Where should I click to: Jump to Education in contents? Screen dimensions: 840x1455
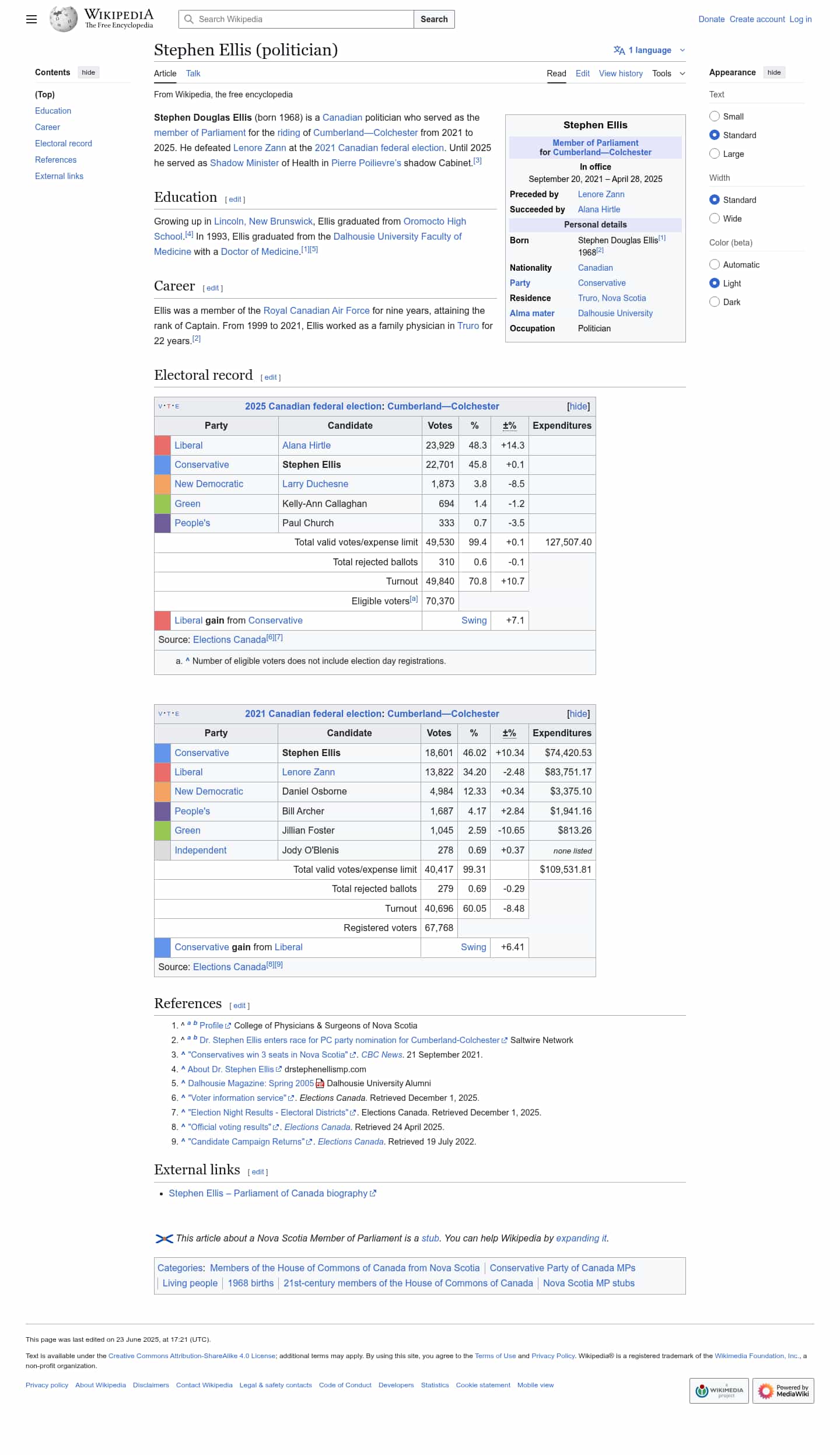53,111
